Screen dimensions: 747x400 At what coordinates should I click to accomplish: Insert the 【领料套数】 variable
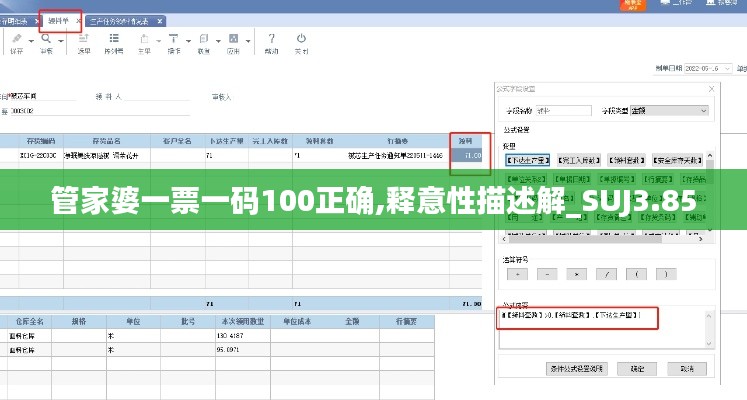(x=626, y=160)
